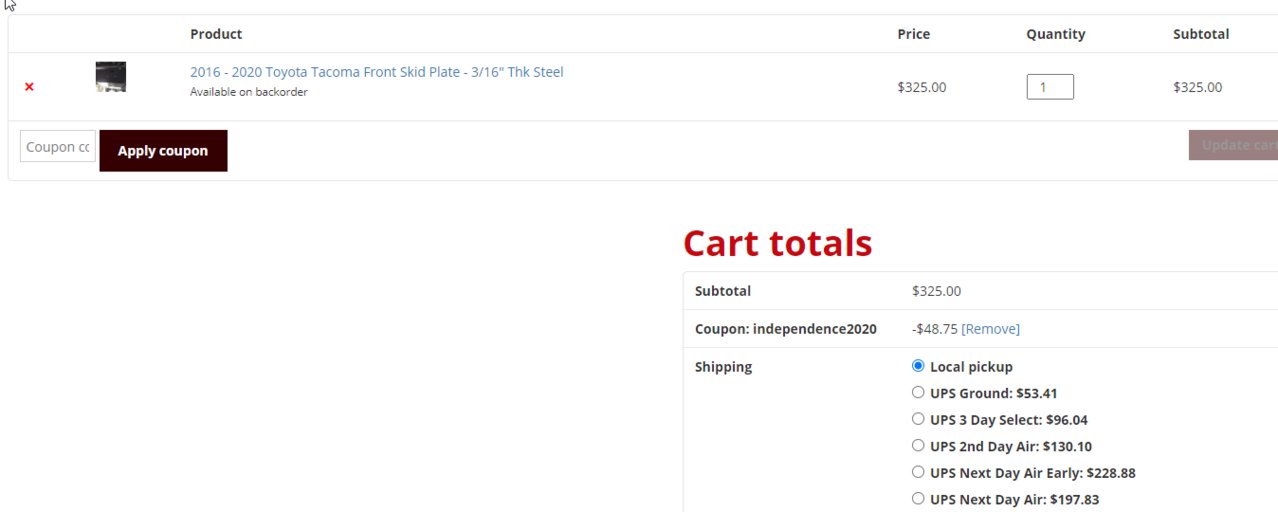Focus the Coupon code input field
1278x512 pixels.
click(58, 147)
